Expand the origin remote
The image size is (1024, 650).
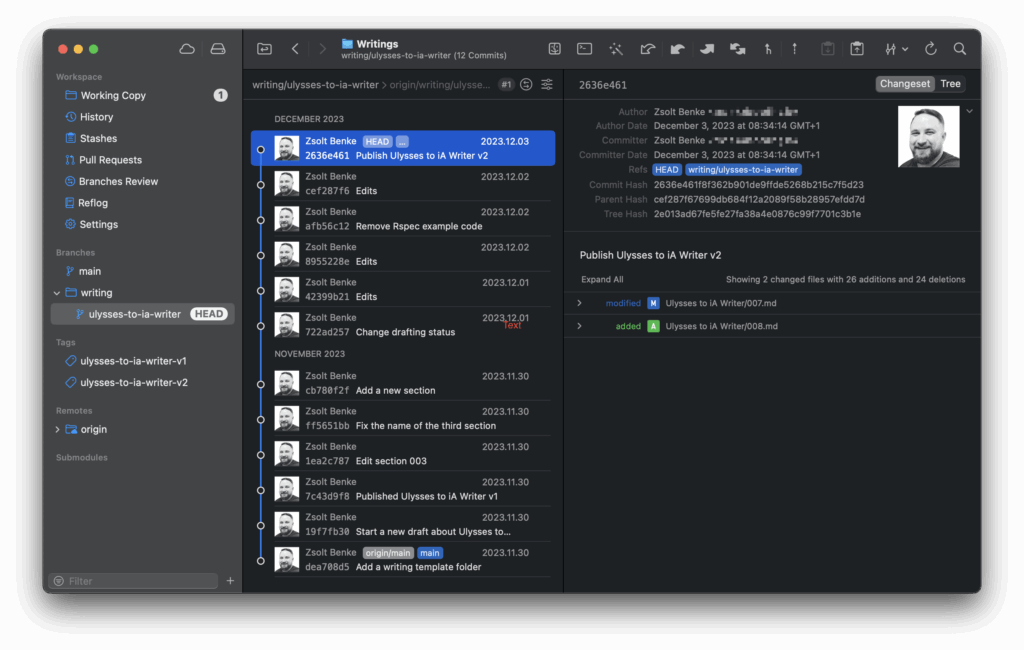[x=57, y=429]
